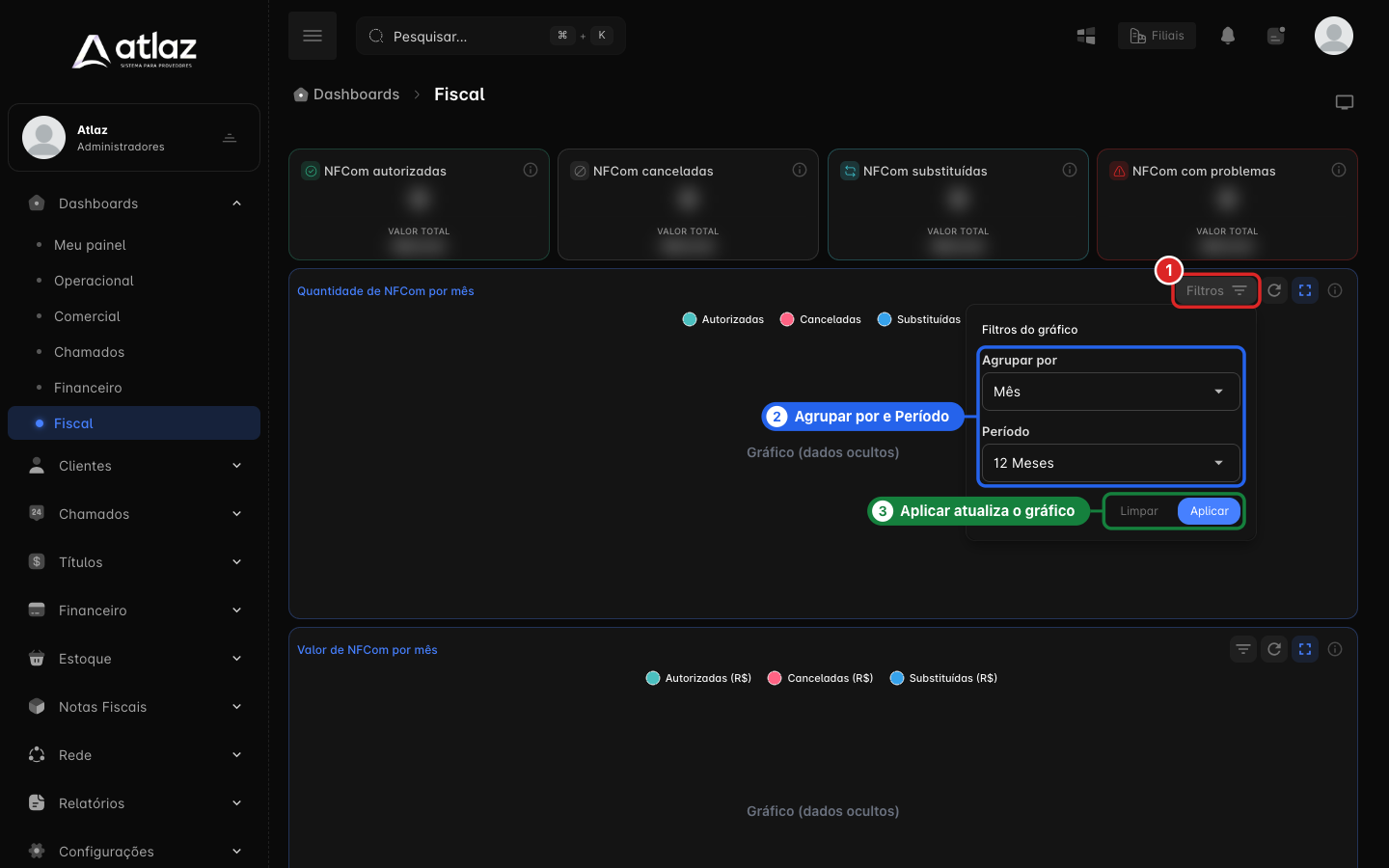
Task: Refresh the Quantidade de NFCom chart
Action: coord(1274,290)
